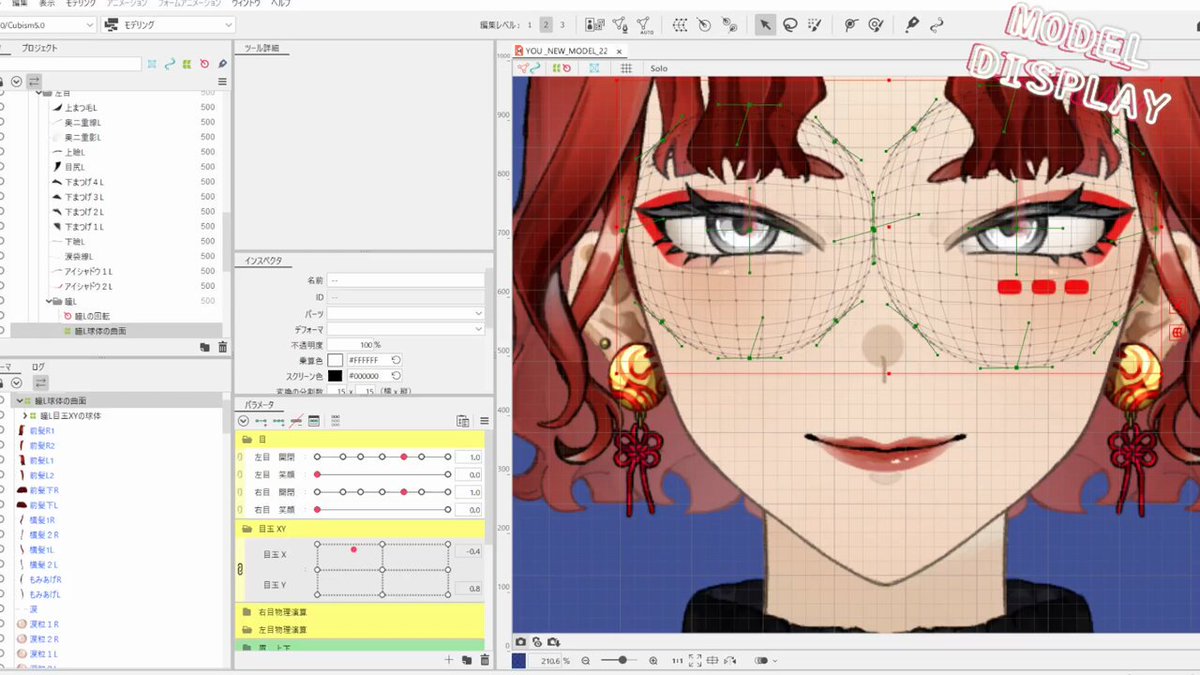Toggle link icon beside 左目 開閉 parameter

pyautogui.click(x=240, y=457)
